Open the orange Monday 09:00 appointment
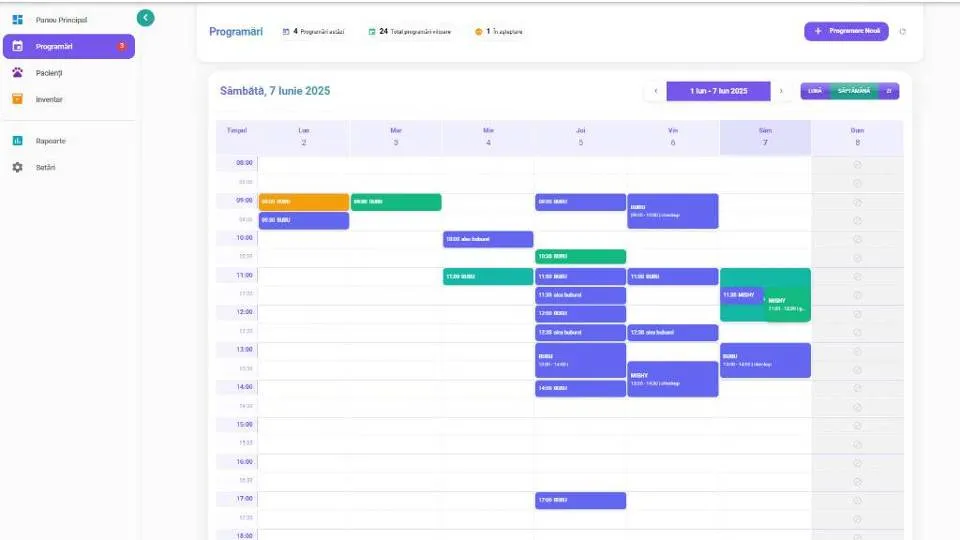 click(x=304, y=201)
